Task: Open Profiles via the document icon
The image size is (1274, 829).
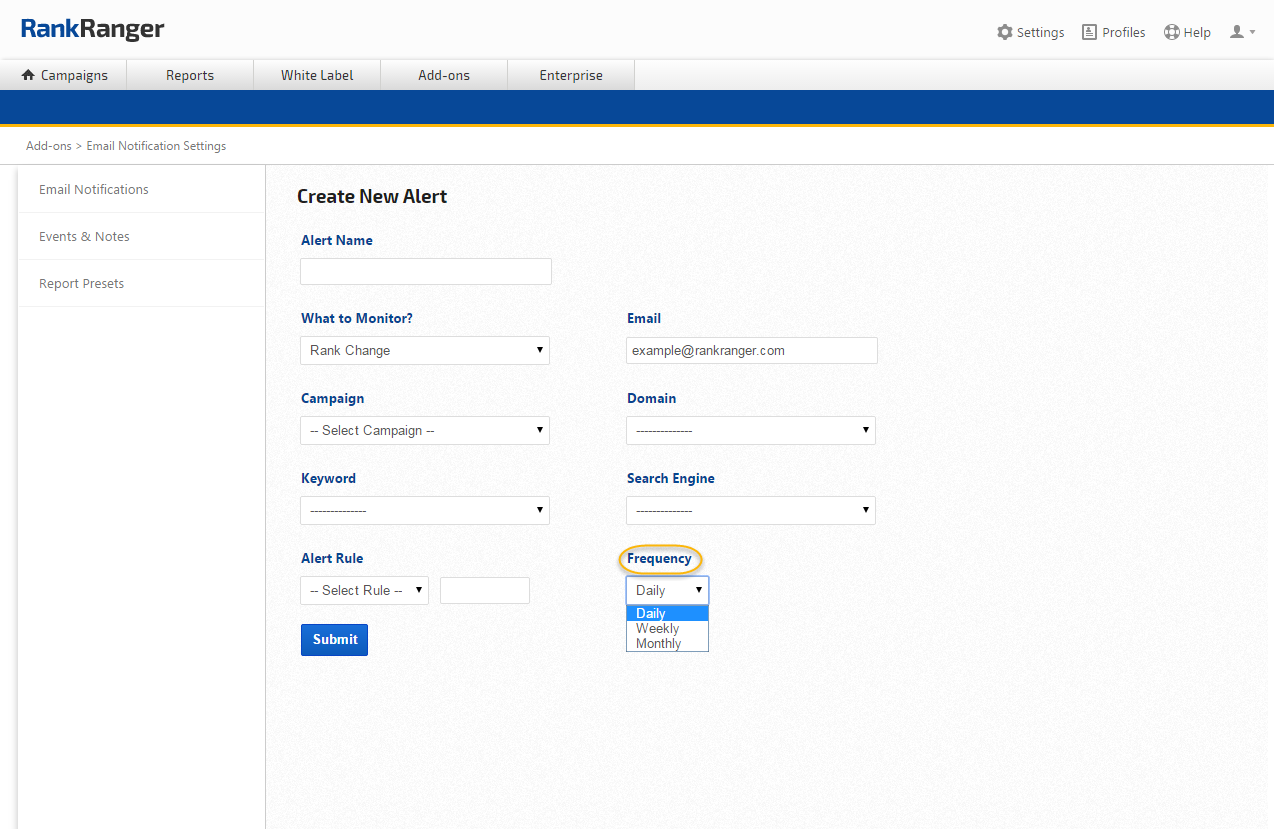Action: (1089, 32)
